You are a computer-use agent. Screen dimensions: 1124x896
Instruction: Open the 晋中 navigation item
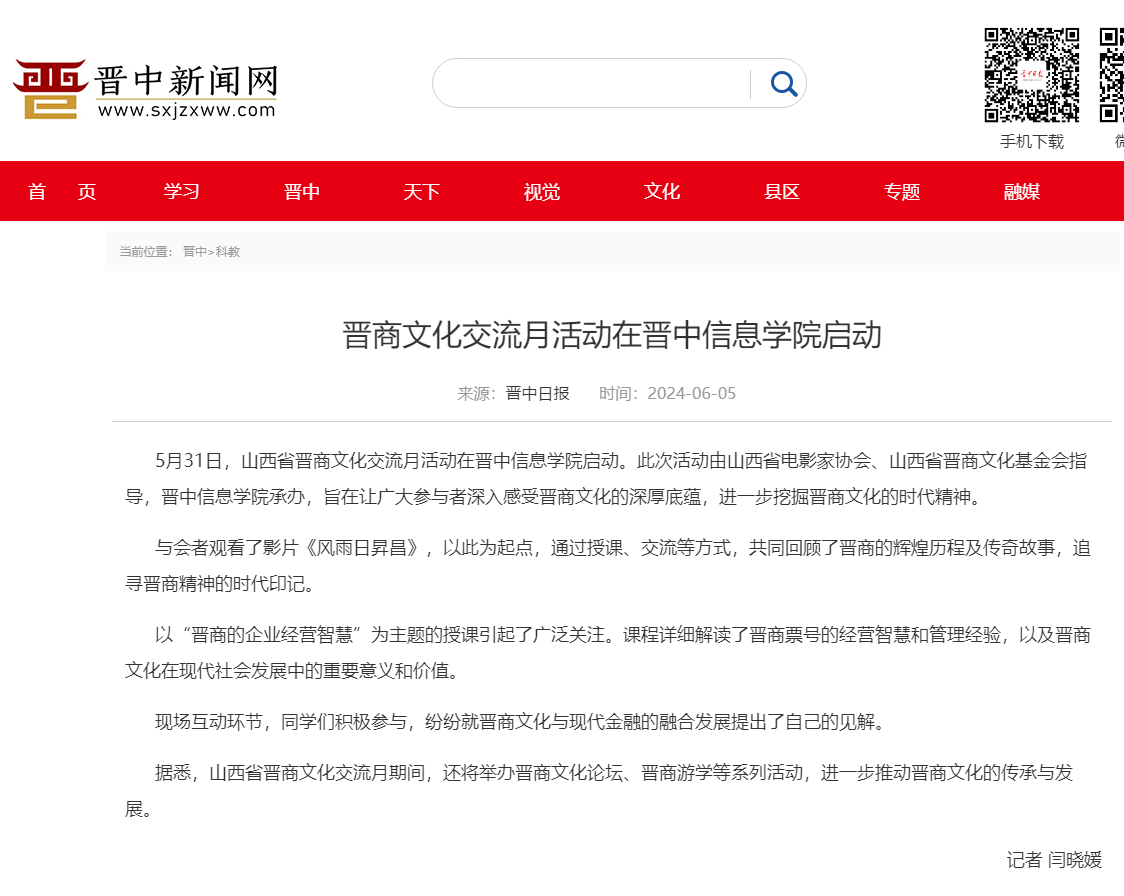pyautogui.click(x=302, y=191)
